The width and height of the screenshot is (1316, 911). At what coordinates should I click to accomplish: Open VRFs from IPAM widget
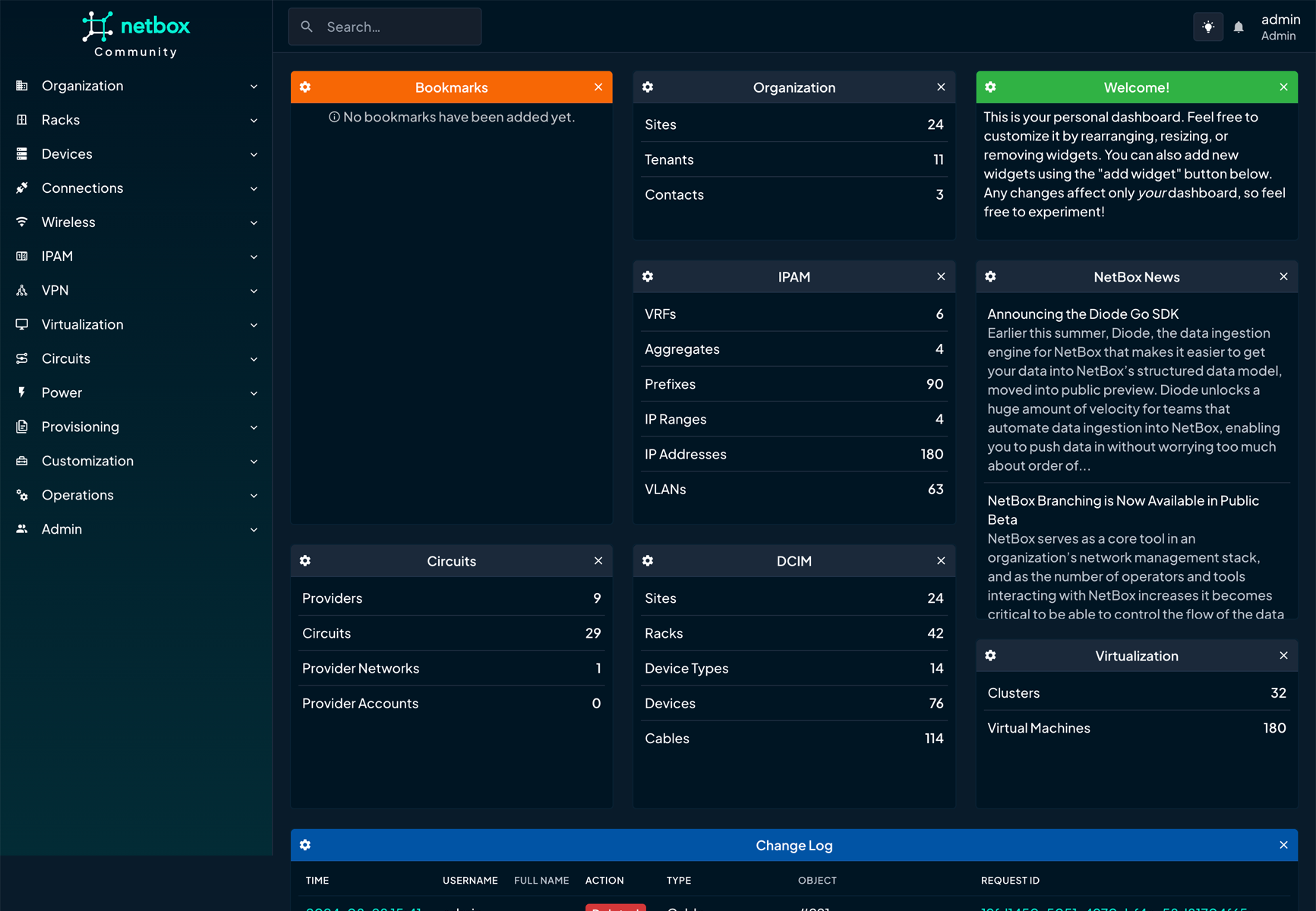click(794, 314)
